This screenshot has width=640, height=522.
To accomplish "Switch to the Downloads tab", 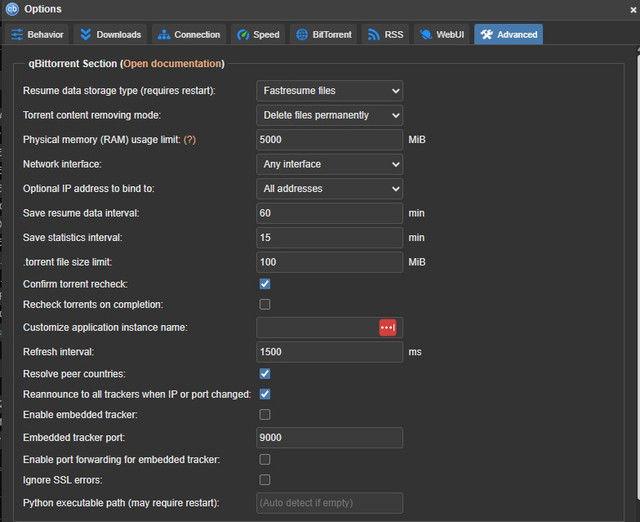I will tap(111, 35).
